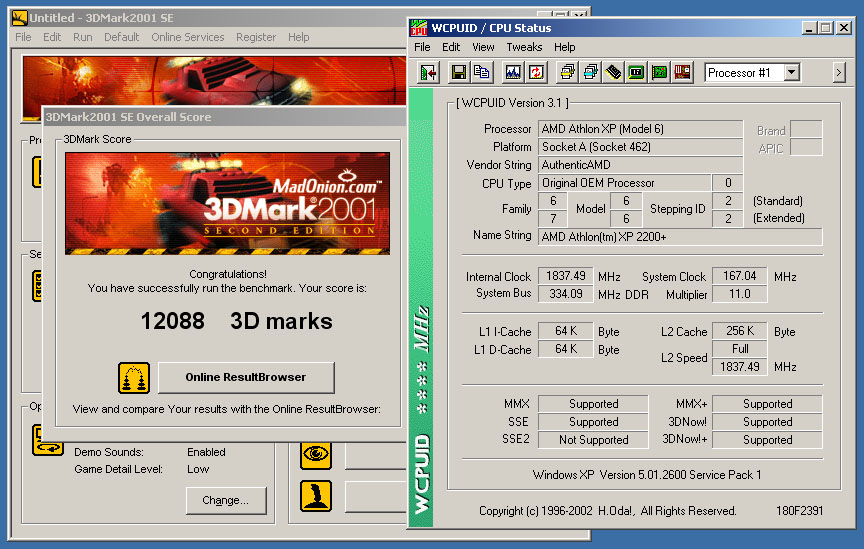Click the 3DMark2001 Second Edition banner image
The image size is (864, 549).
click(228, 203)
